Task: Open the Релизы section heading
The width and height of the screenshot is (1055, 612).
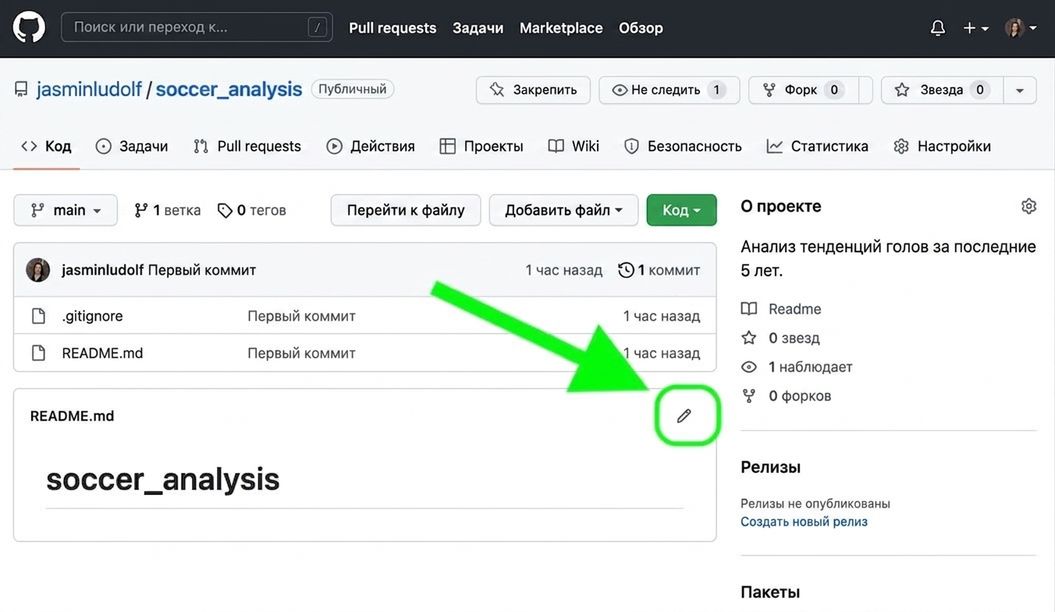Action: point(770,467)
